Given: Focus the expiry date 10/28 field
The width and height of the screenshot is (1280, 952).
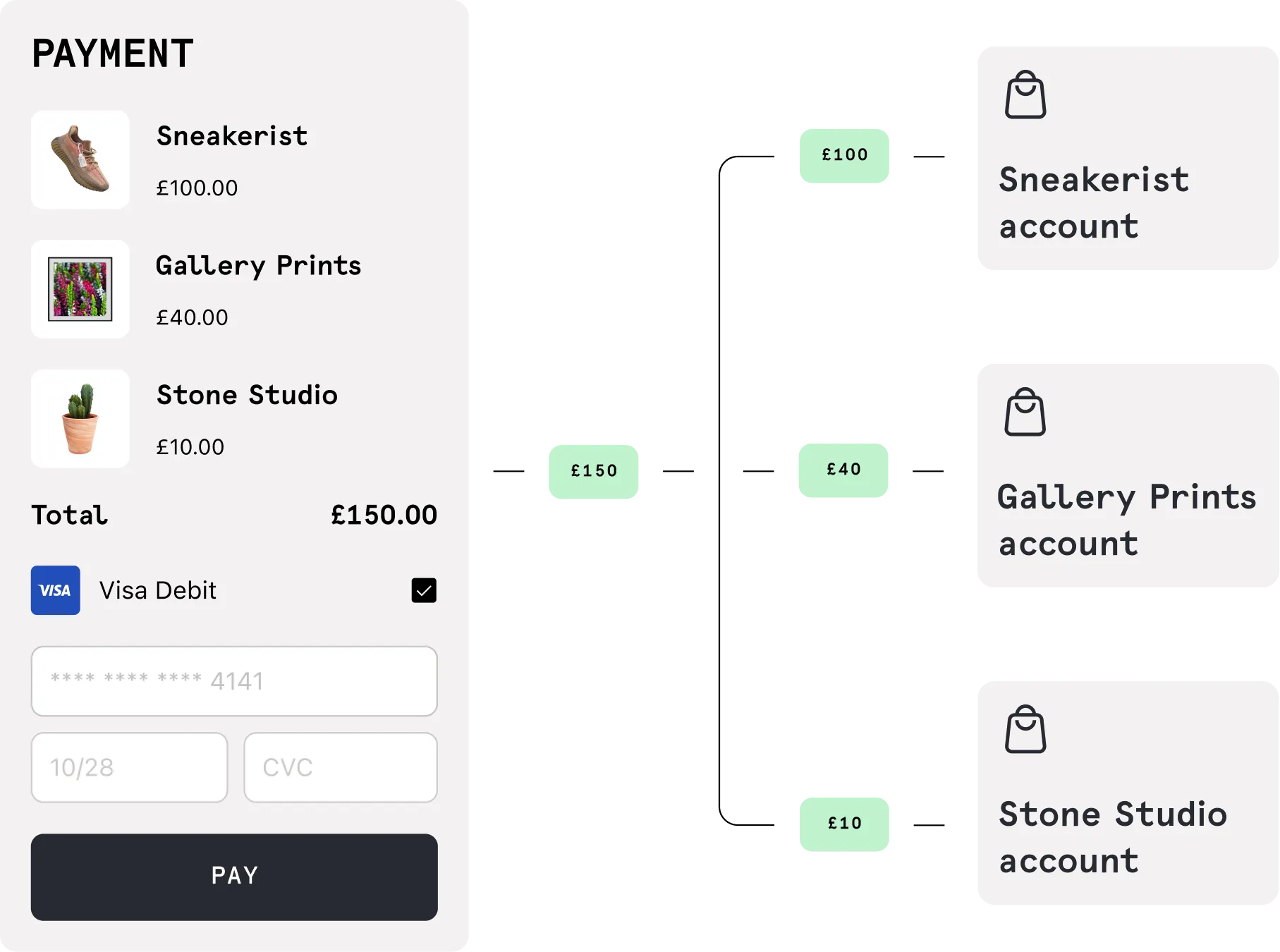Looking at the screenshot, I should click(129, 767).
